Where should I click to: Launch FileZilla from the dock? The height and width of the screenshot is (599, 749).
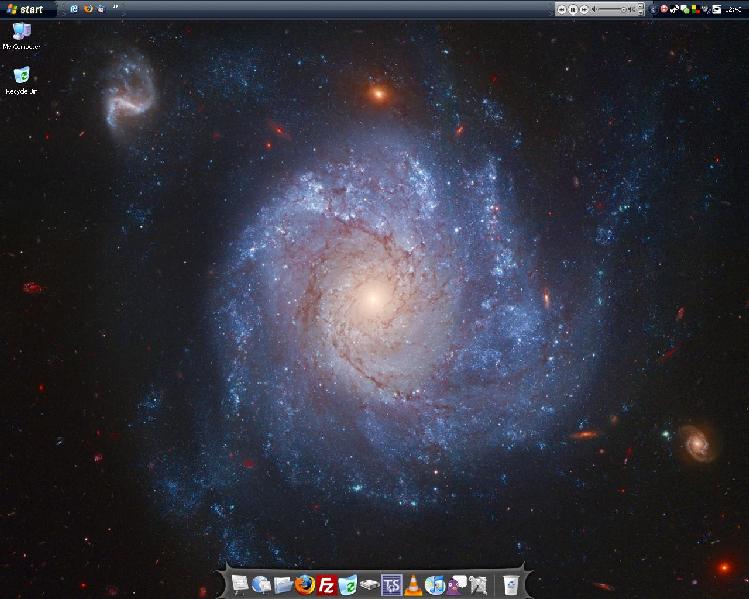click(x=326, y=585)
